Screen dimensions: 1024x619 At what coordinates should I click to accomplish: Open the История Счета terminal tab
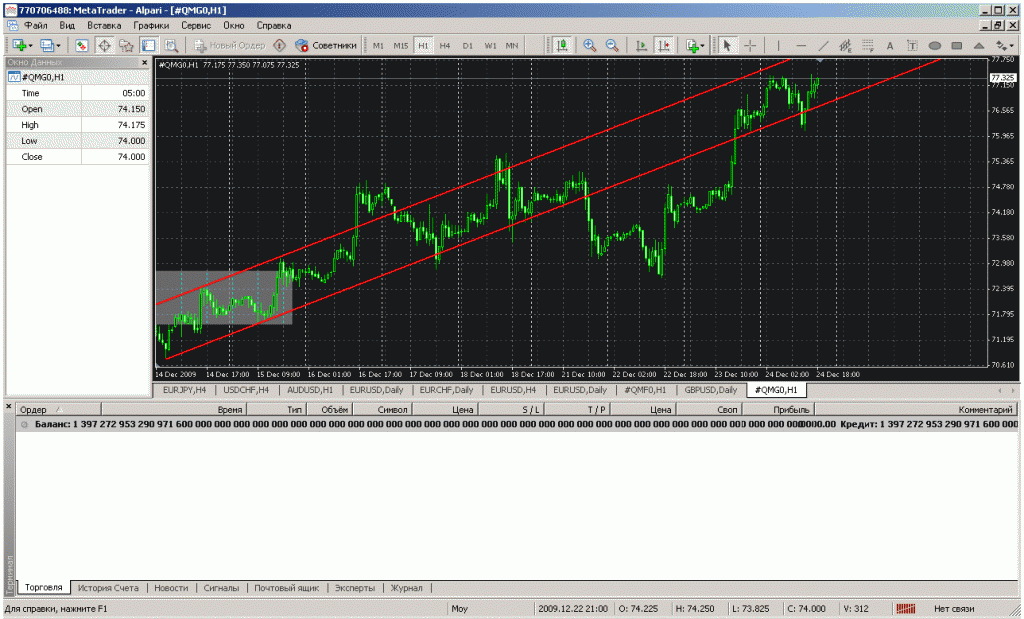pyautogui.click(x=108, y=588)
